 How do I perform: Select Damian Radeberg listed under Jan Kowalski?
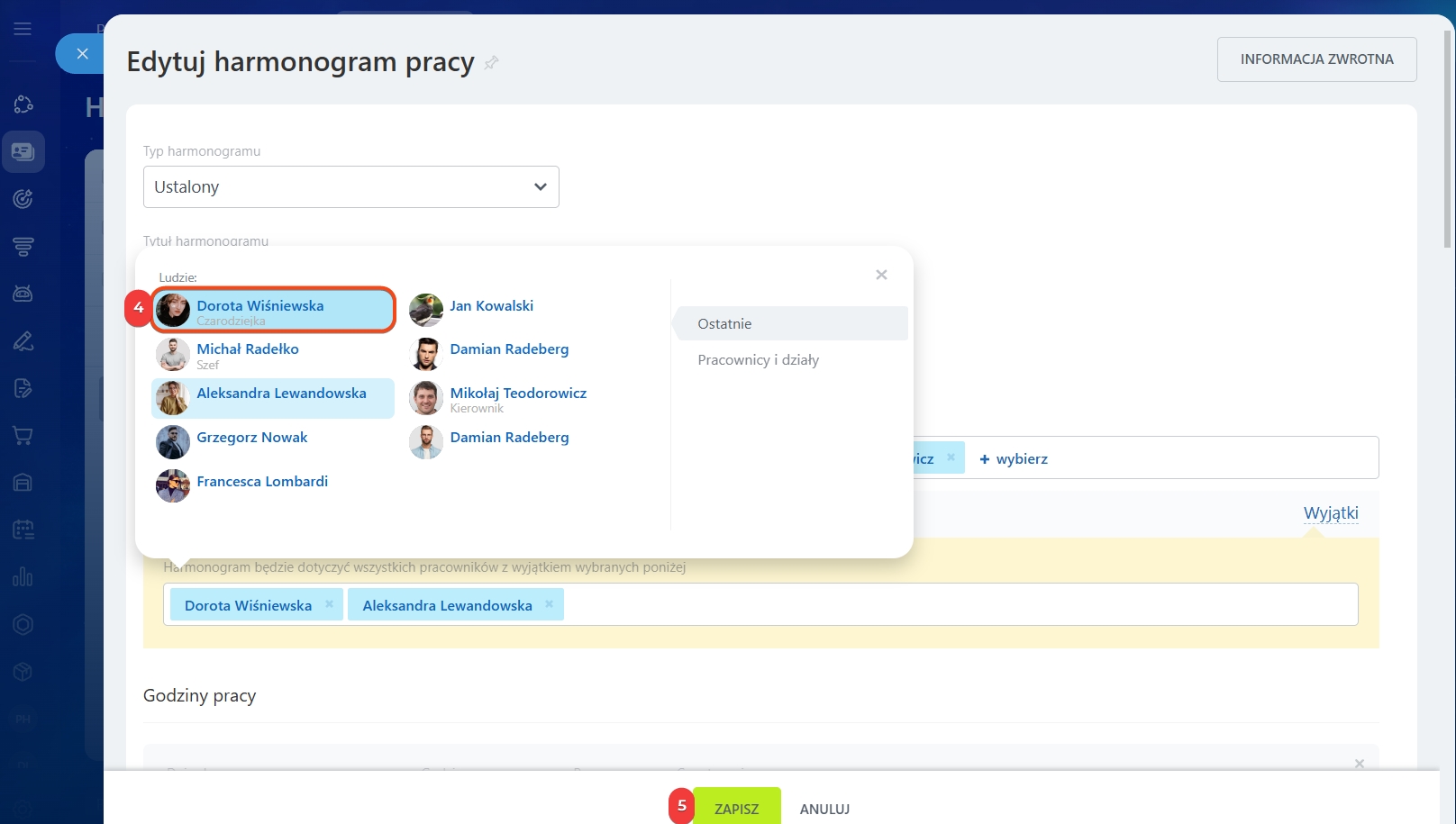[x=526, y=355]
